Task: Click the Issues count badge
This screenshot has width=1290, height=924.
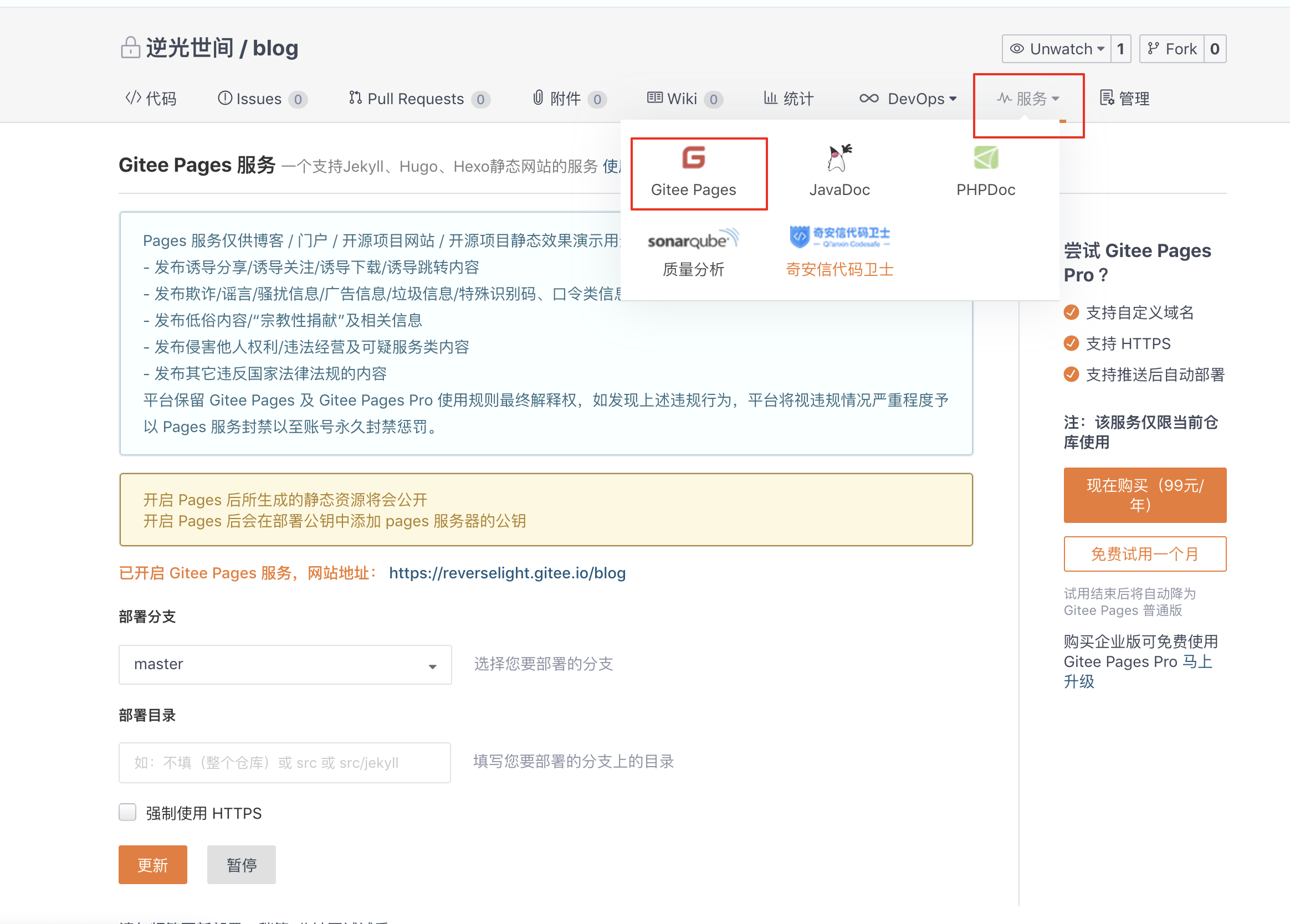Action: (298, 100)
